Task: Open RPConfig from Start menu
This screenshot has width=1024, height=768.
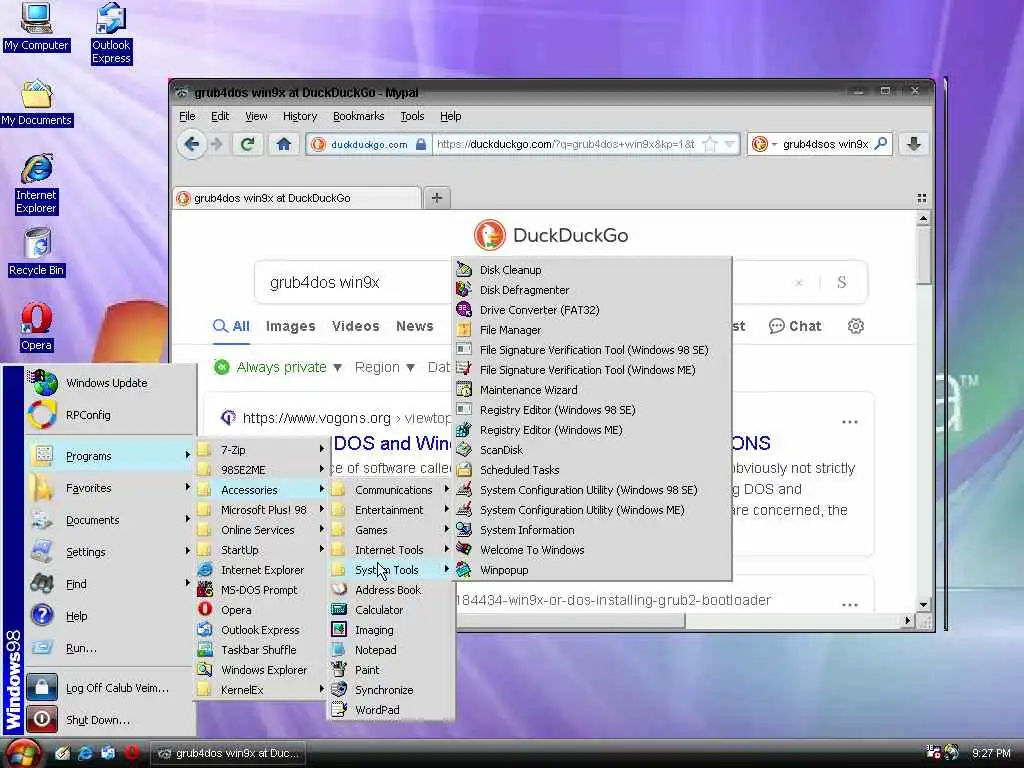Action: [110, 415]
